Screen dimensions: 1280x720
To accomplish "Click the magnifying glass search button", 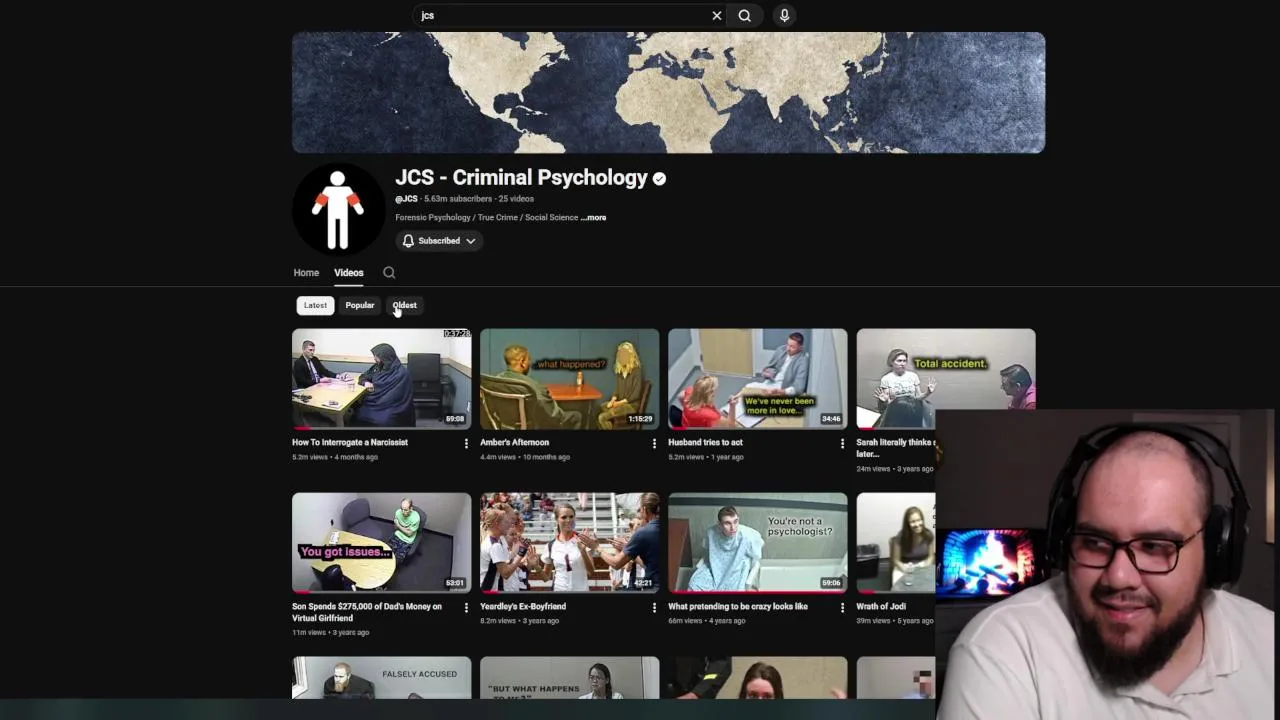I will [x=745, y=15].
